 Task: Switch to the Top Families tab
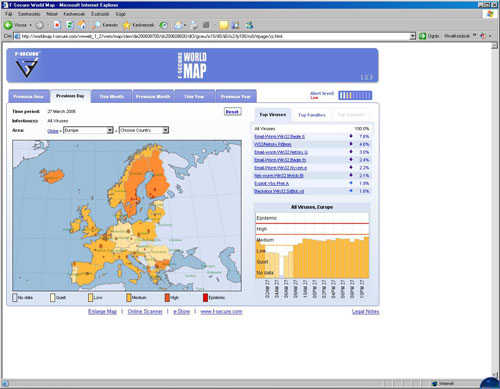tap(312, 115)
